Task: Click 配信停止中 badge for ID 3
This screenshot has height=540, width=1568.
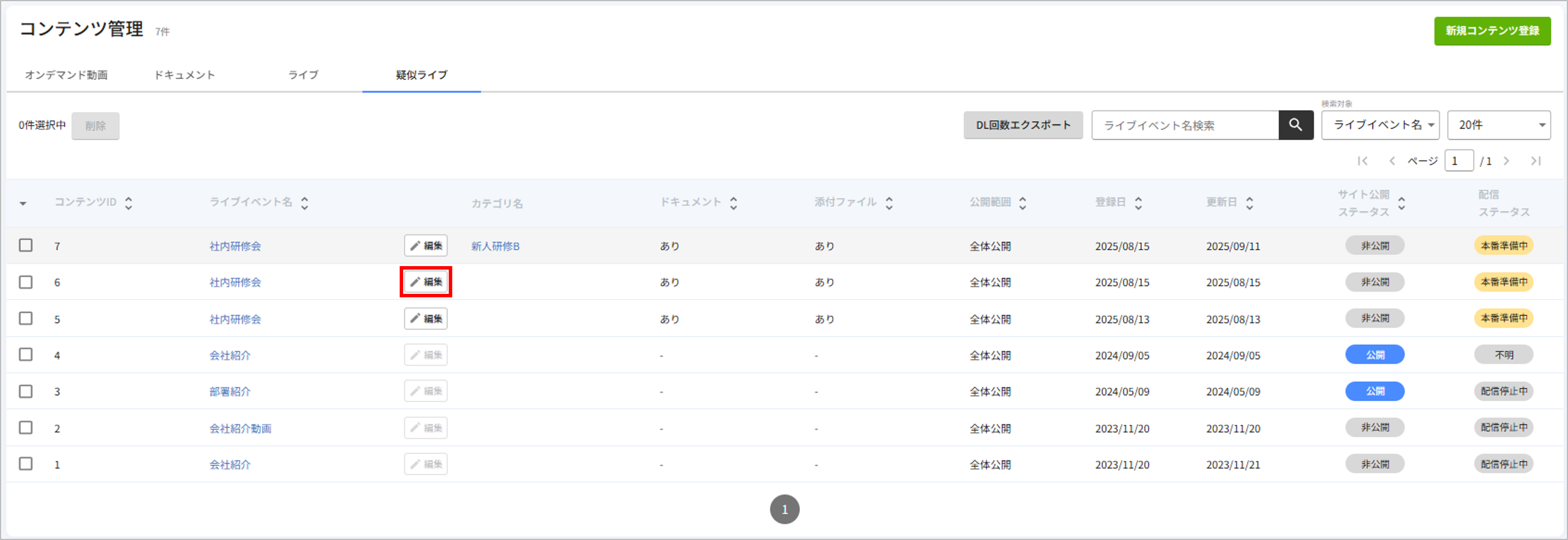Action: [1504, 391]
